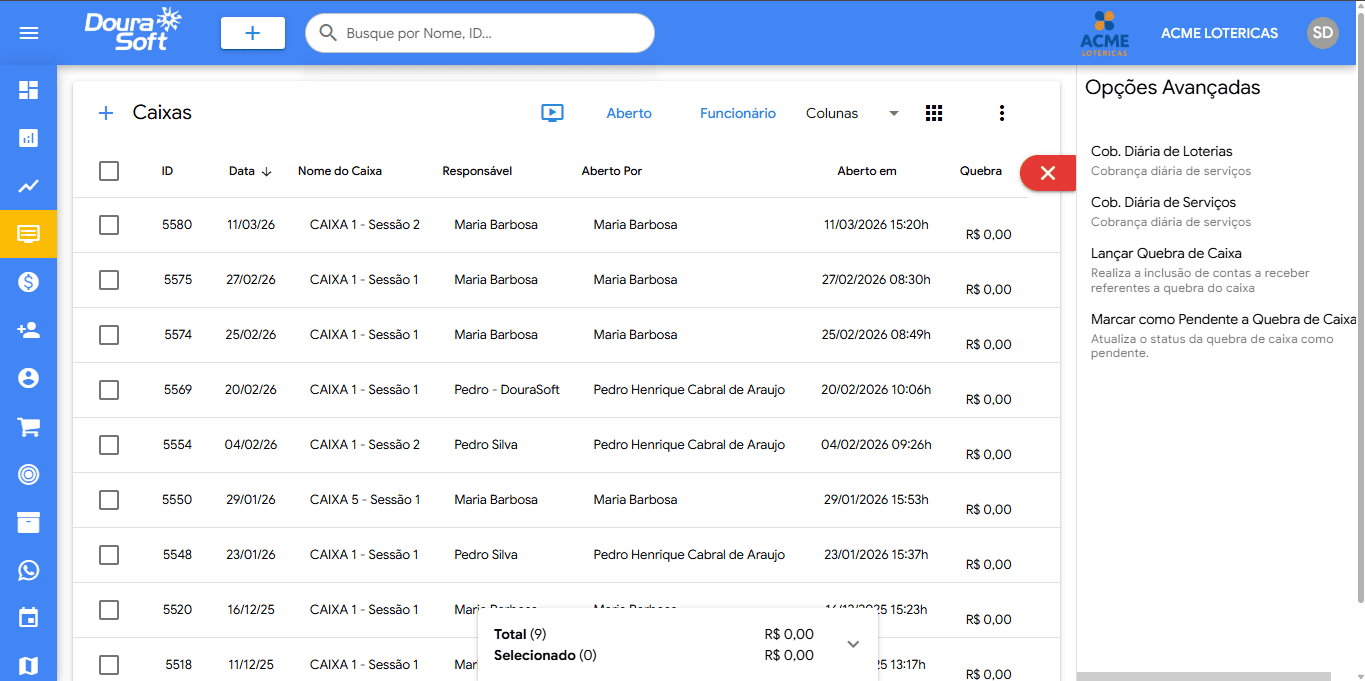Click the search field Busque por Nome
1365x681 pixels.
(x=490, y=33)
